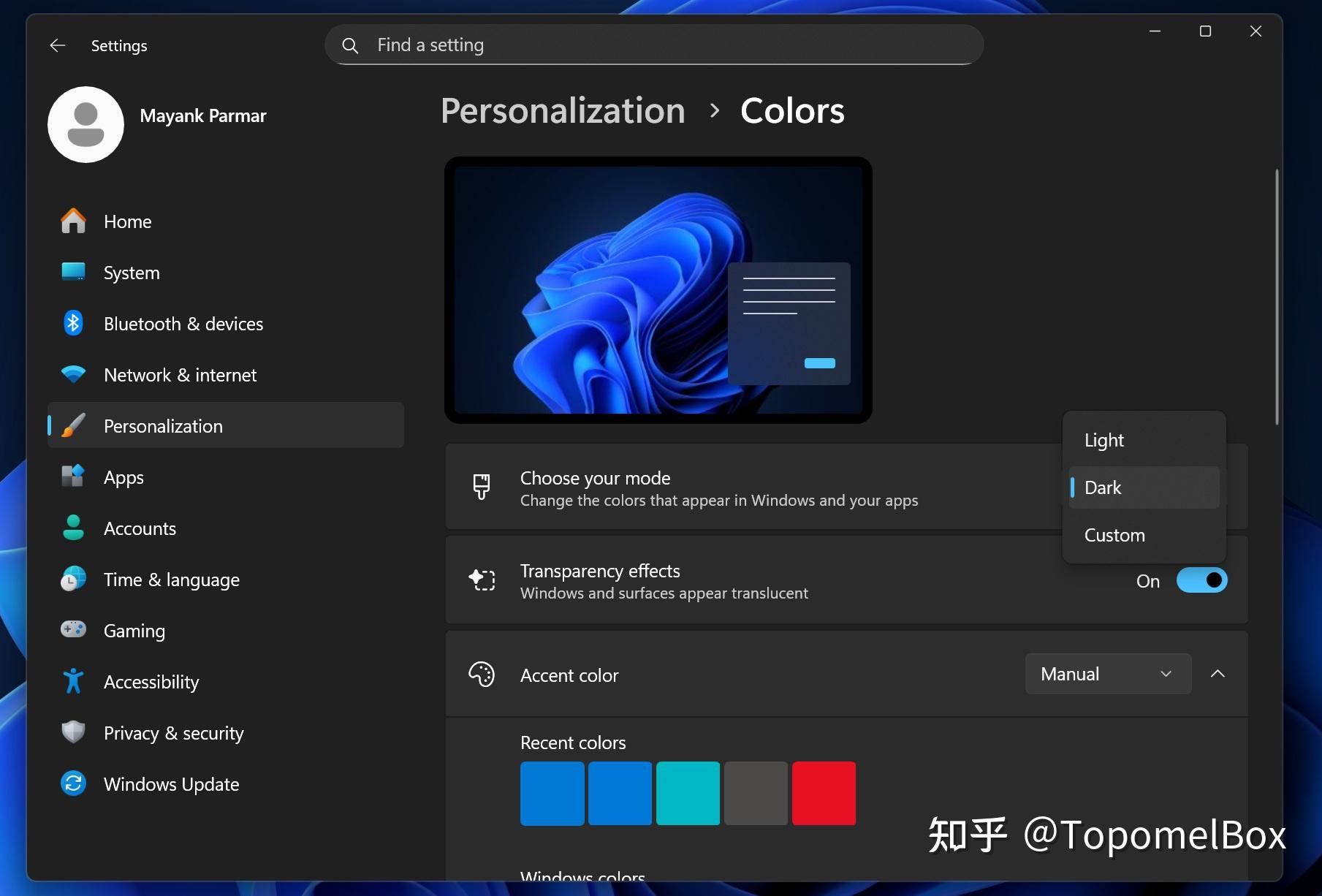Click the On label beside toggle
Image resolution: width=1322 pixels, height=896 pixels.
[1148, 581]
